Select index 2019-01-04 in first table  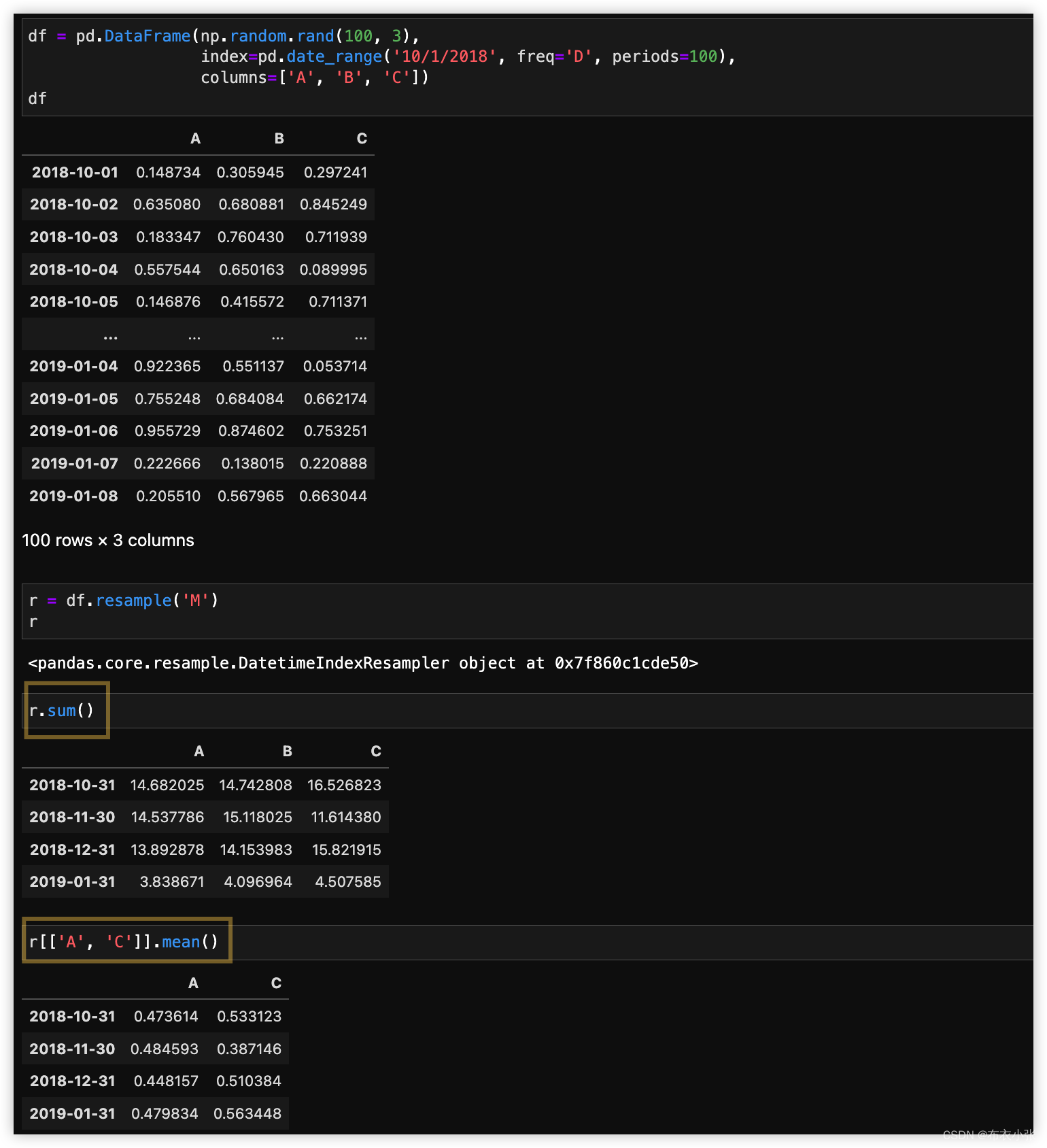(x=73, y=367)
